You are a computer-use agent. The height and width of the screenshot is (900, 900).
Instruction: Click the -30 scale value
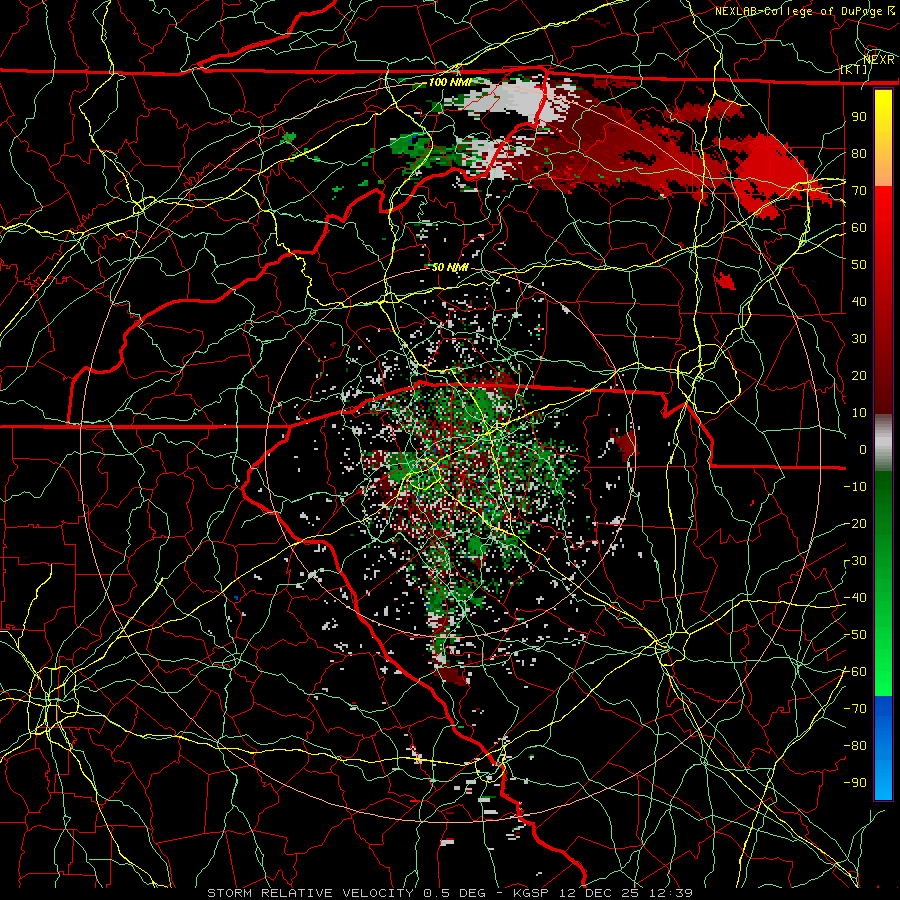point(855,561)
